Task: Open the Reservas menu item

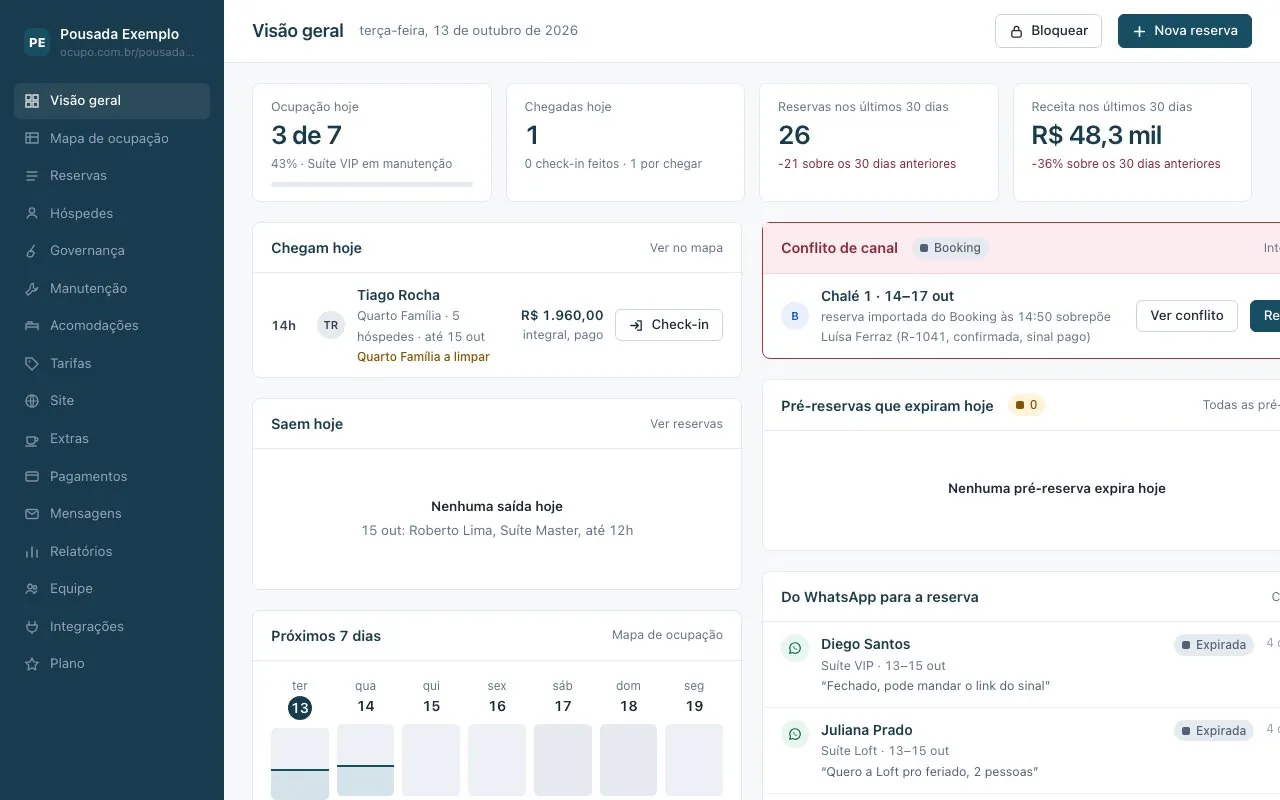Action: [112, 176]
